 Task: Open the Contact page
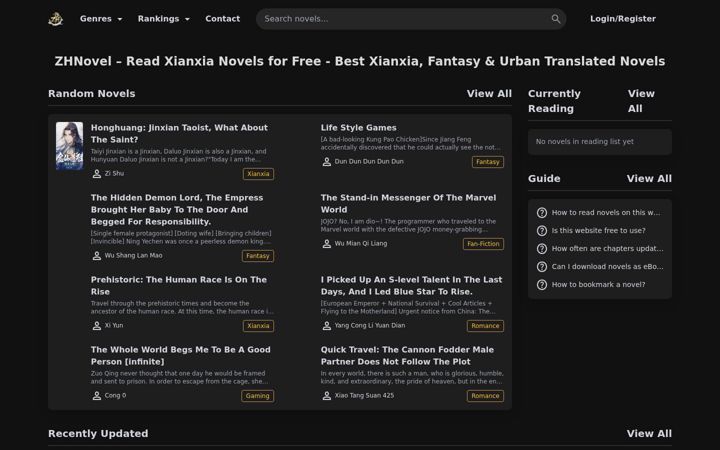click(223, 19)
